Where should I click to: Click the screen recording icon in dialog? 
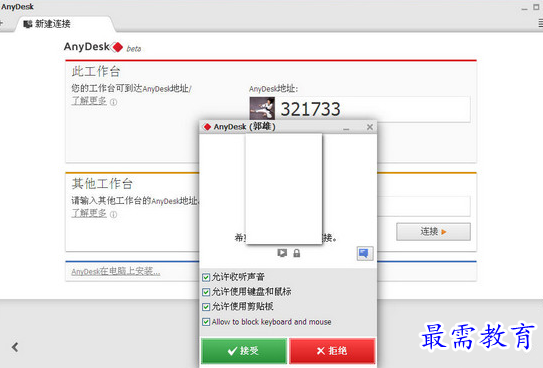coord(282,253)
